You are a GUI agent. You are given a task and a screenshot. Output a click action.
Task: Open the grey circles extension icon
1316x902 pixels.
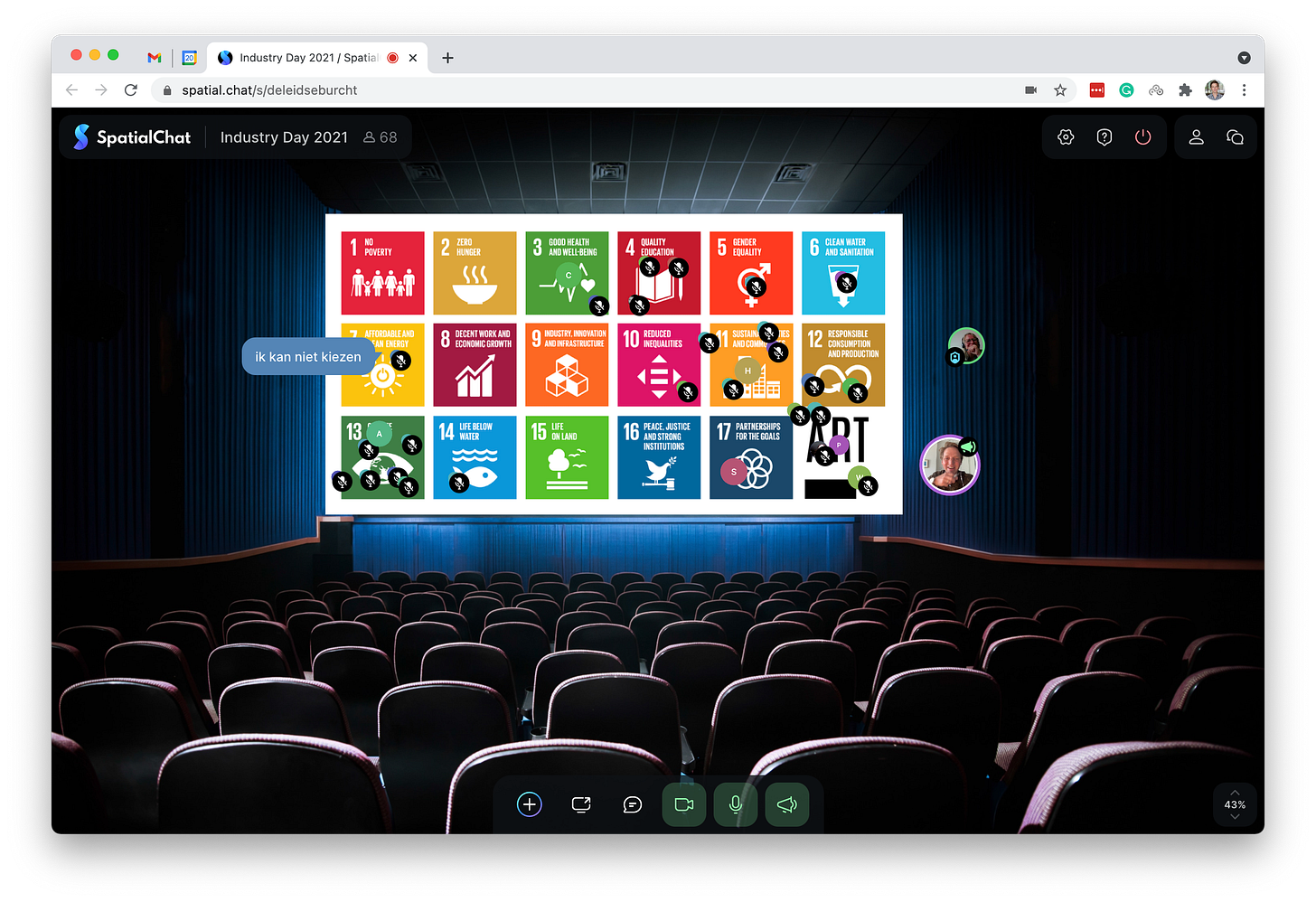[x=1156, y=90]
